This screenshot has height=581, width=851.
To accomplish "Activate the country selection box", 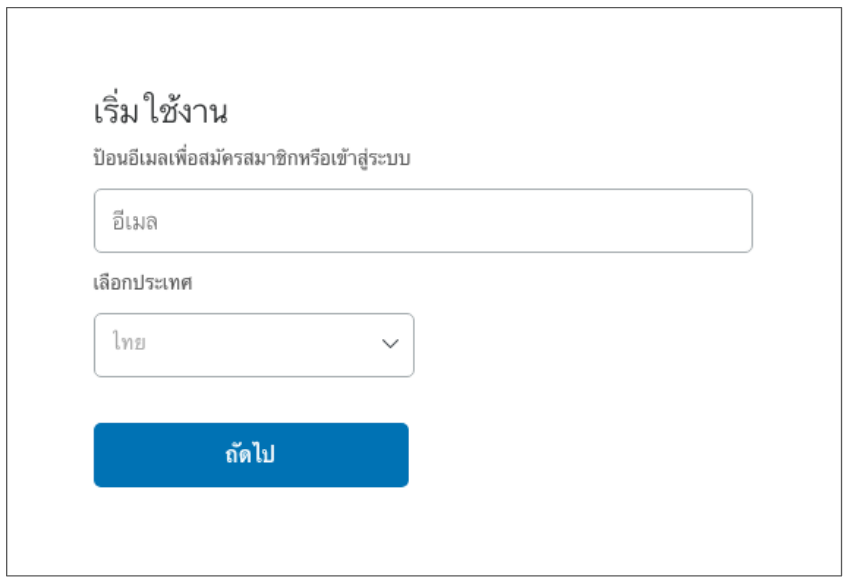I will click(x=253, y=345).
